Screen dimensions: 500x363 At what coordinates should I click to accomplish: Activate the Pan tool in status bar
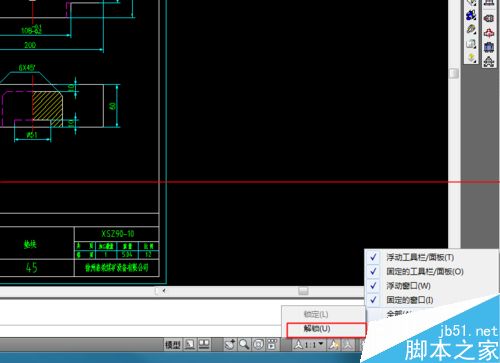[230, 345]
